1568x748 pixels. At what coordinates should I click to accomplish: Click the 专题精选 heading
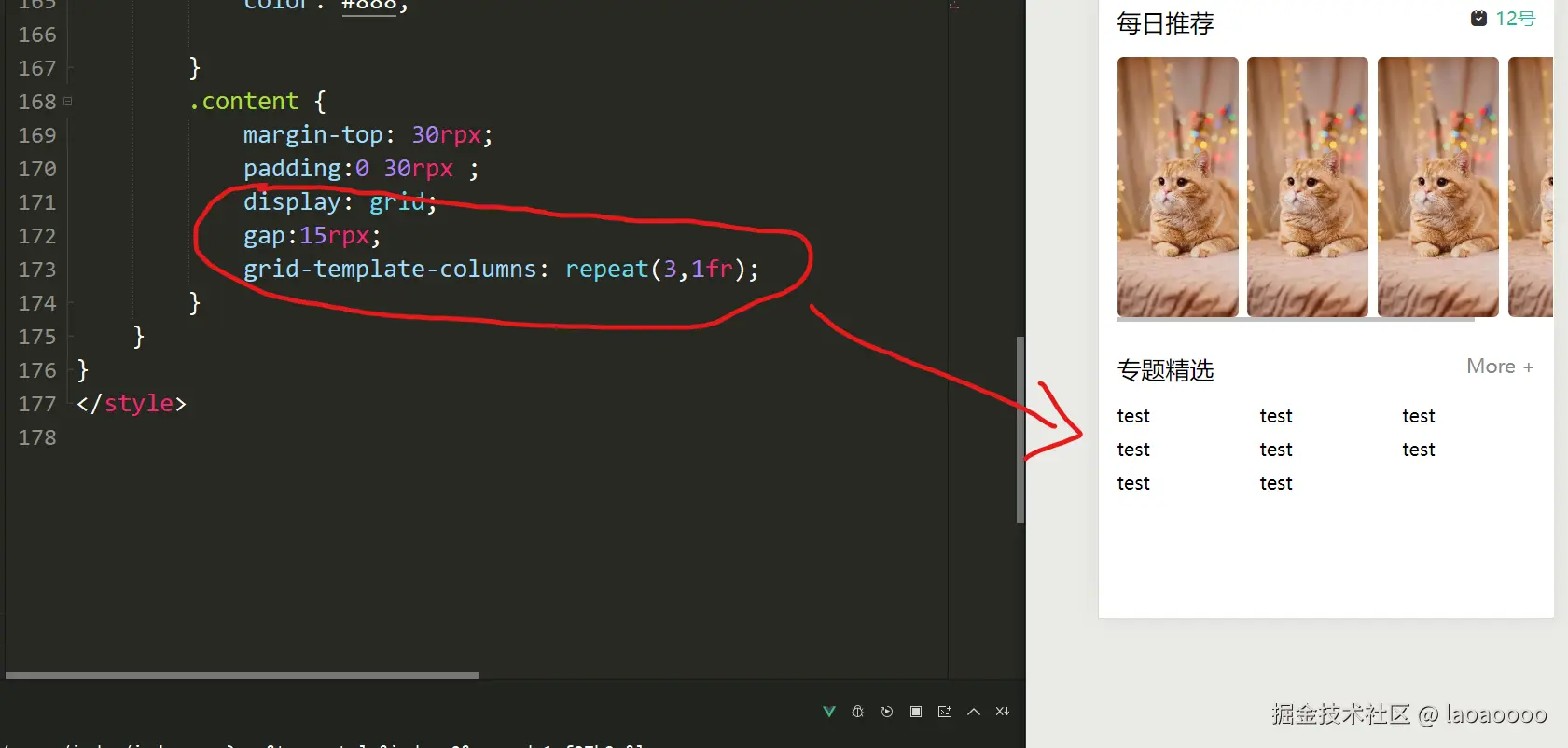click(1165, 370)
